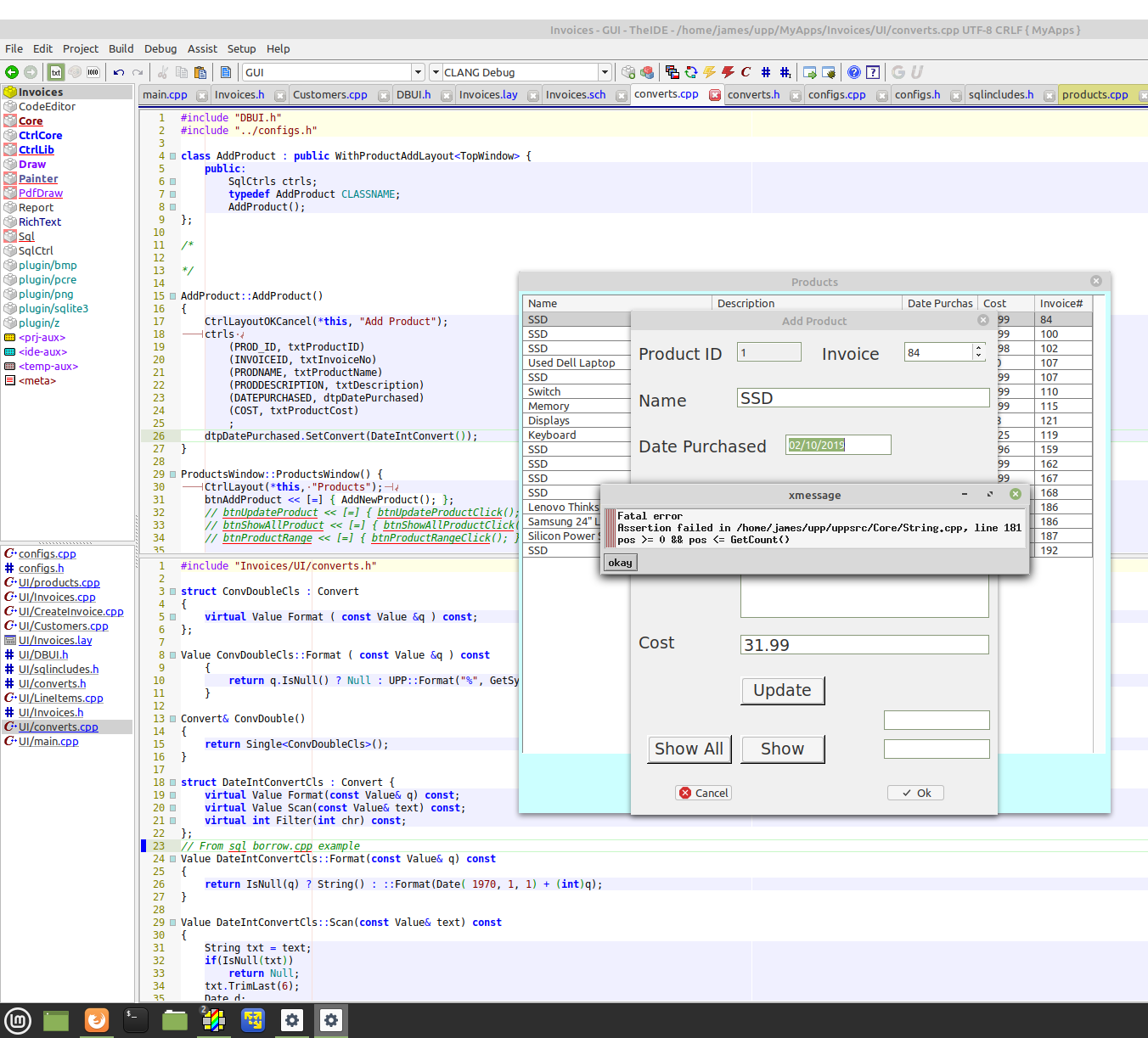
Task: Open the GUI main package dropdown
Action: click(x=417, y=72)
